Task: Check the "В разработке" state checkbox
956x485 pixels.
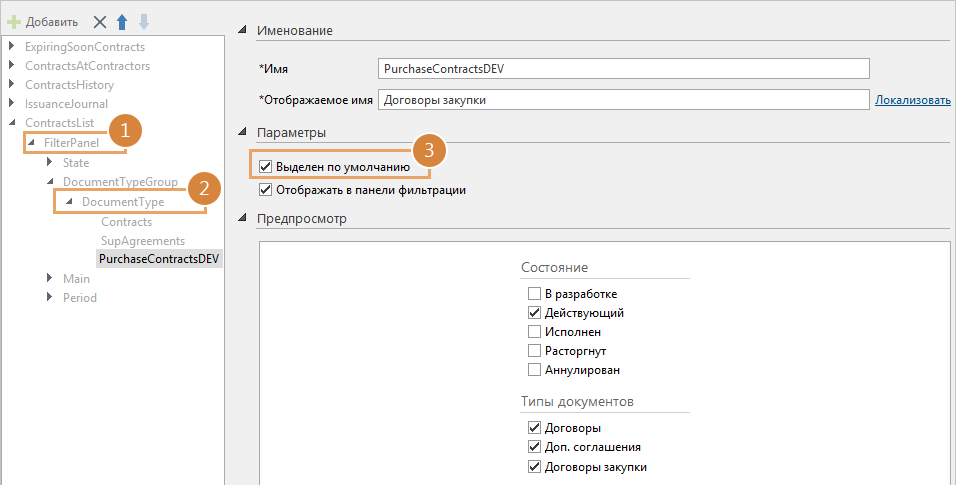Action: [534, 294]
